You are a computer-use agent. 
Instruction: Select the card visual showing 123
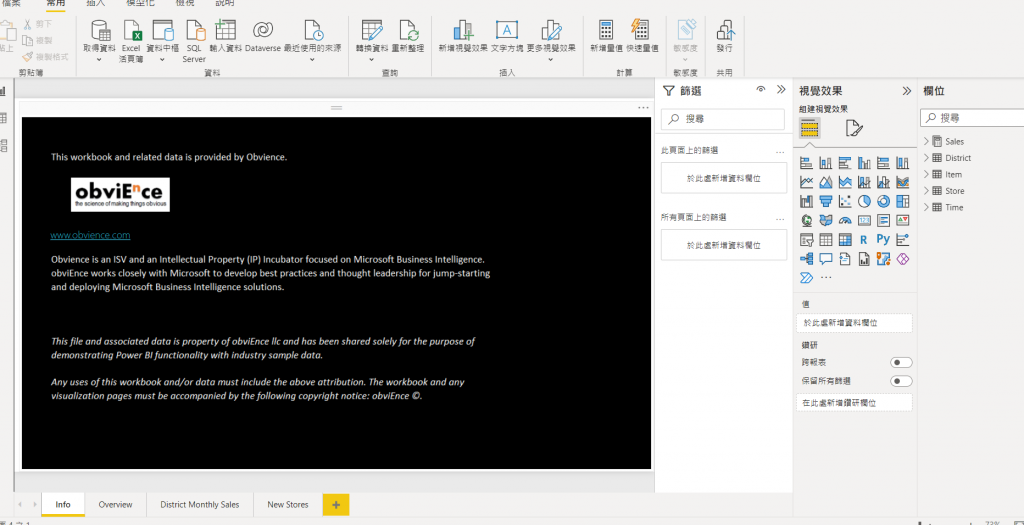pyautogui.click(x=864, y=221)
